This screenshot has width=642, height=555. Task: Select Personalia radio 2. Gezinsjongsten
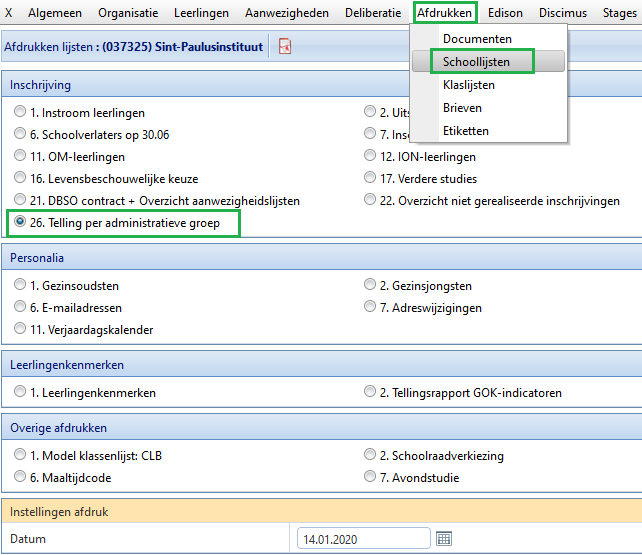click(x=370, y=284)
